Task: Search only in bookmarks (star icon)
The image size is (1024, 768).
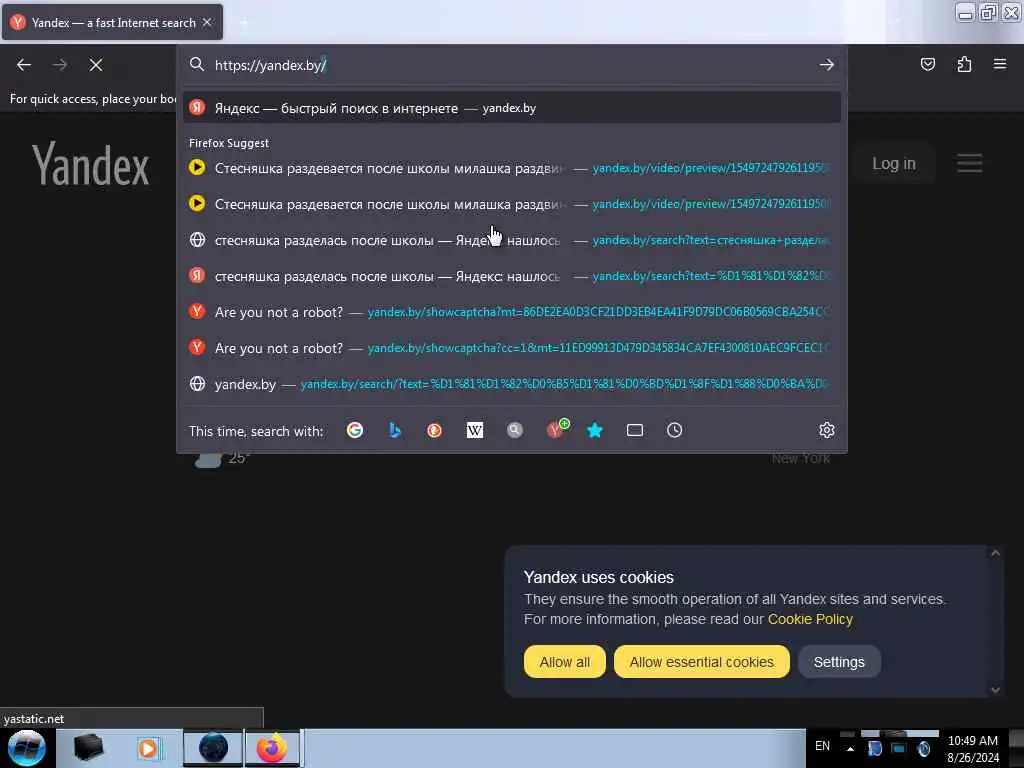Action: click(595, 430)
